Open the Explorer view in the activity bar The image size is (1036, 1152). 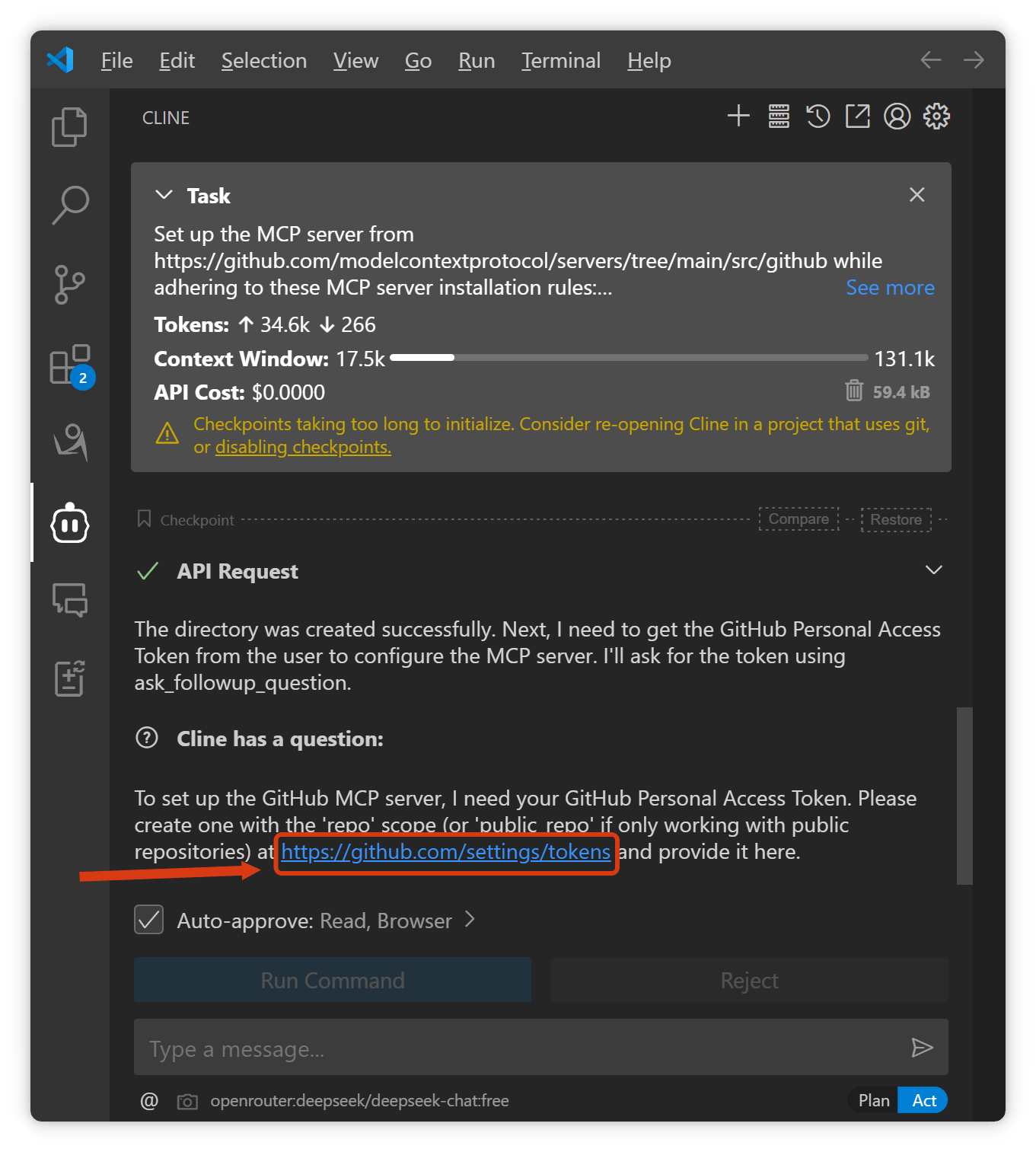pyautogui.click(x=69, y=126)
